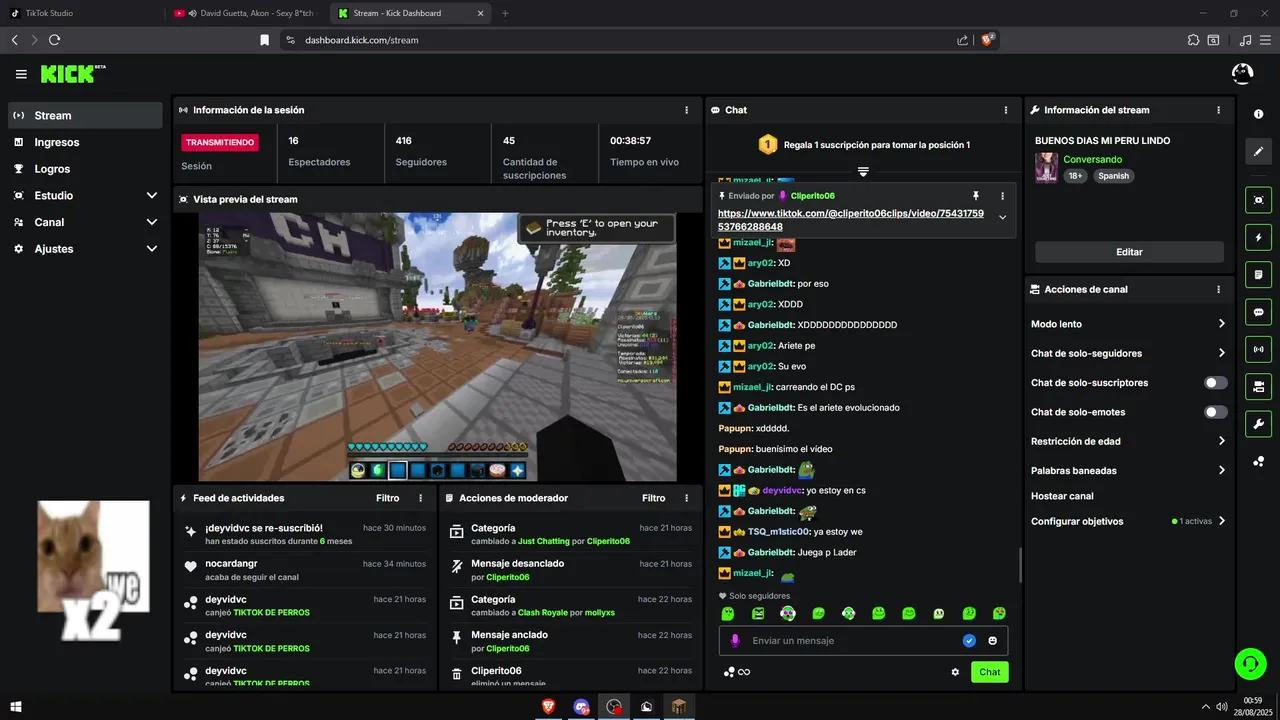Click the chat scrollbar
The width and height of the screenshot is (1280, 720).
(1019, 565)
